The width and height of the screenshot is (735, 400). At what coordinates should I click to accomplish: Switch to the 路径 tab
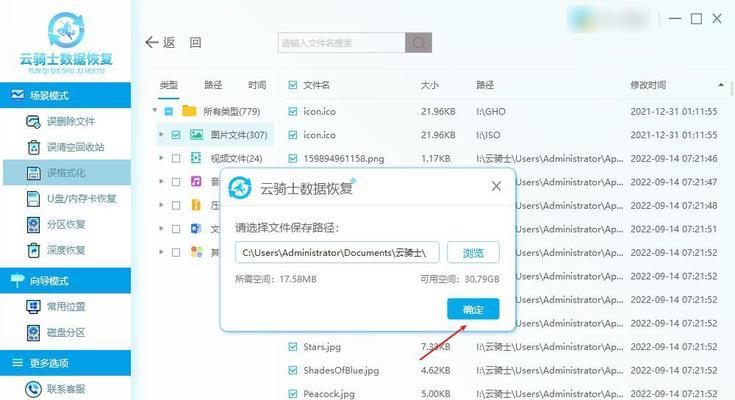click(x=213, y=85)
